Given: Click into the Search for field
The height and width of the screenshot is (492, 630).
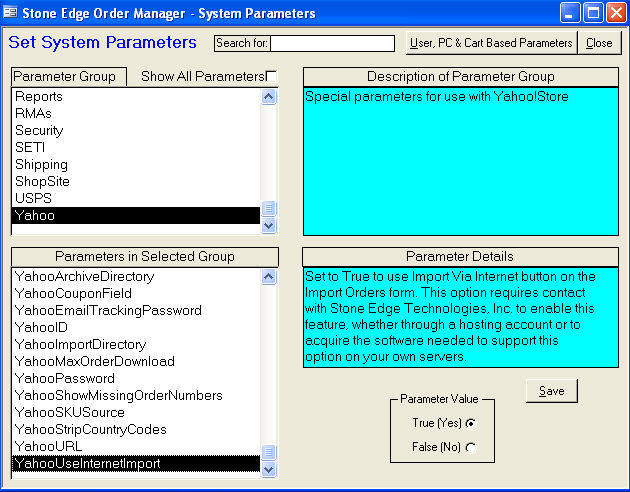Looking at the screenshot, I should coord(333,43).
